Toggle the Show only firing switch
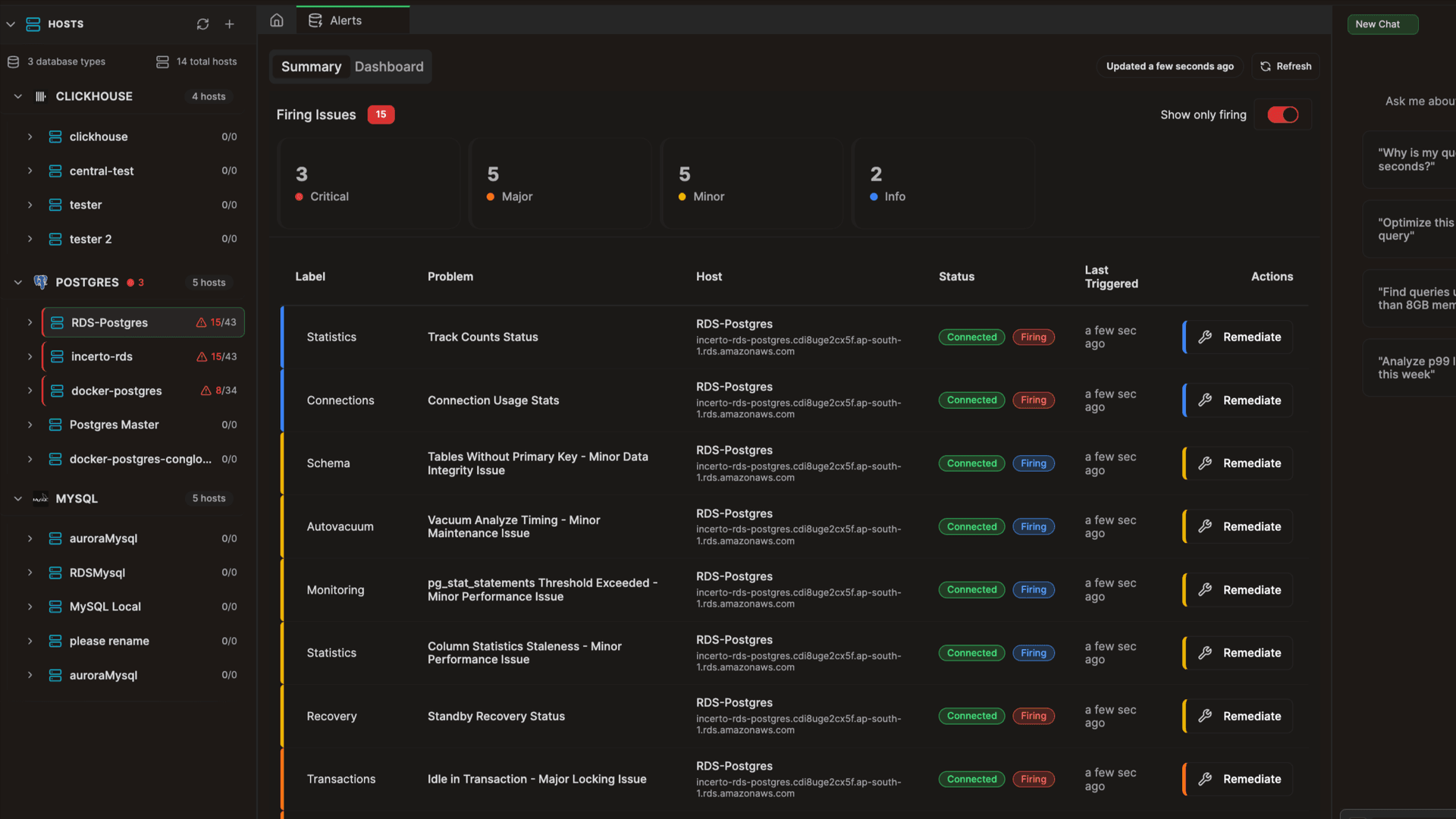The image size is (1456, 819). coord(1283,115)
